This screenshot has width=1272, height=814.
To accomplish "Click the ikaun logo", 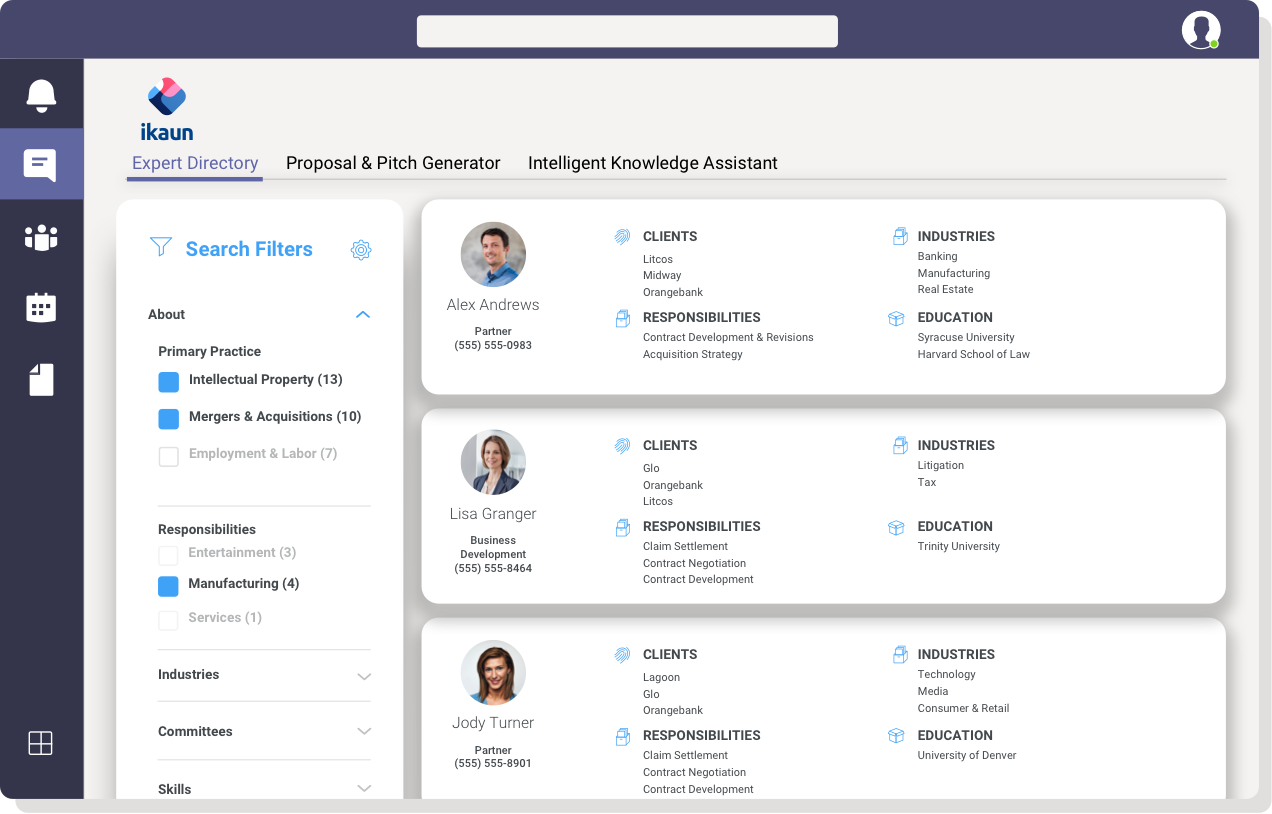I will pos(167,110).
